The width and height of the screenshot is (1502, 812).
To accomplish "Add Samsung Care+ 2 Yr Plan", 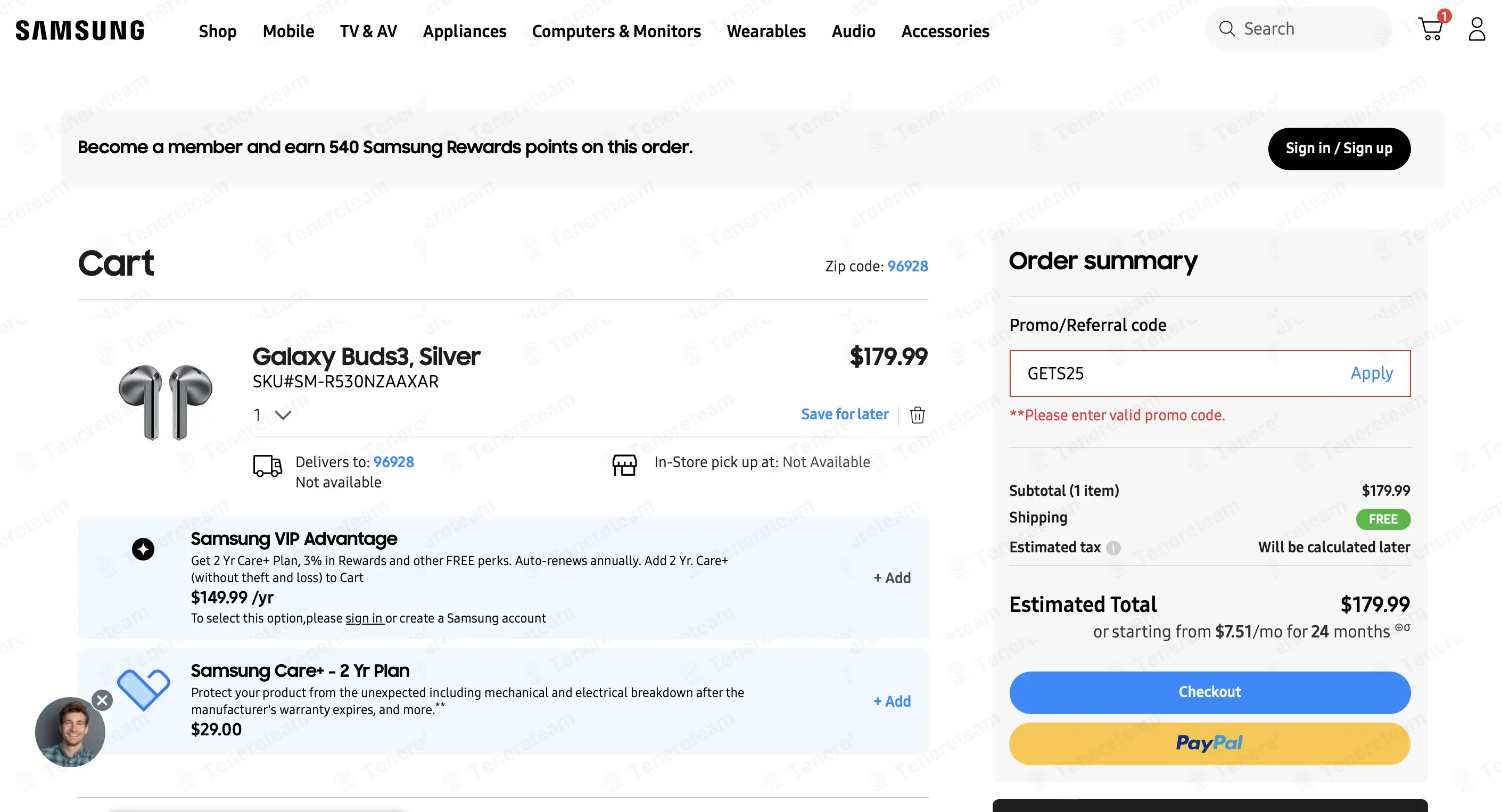I will 892,701.
